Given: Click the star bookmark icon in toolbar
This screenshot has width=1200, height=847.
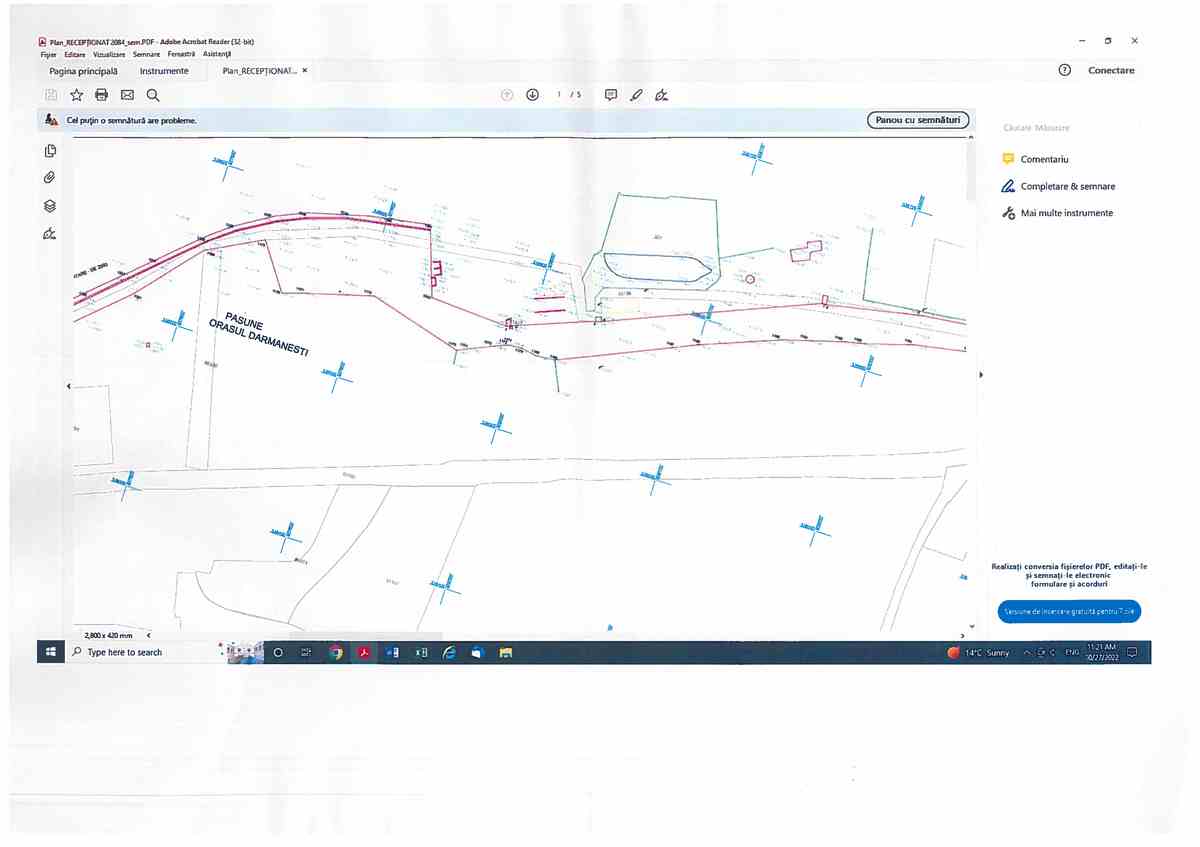Looking at the screenshot, I should tap(76, 95).
